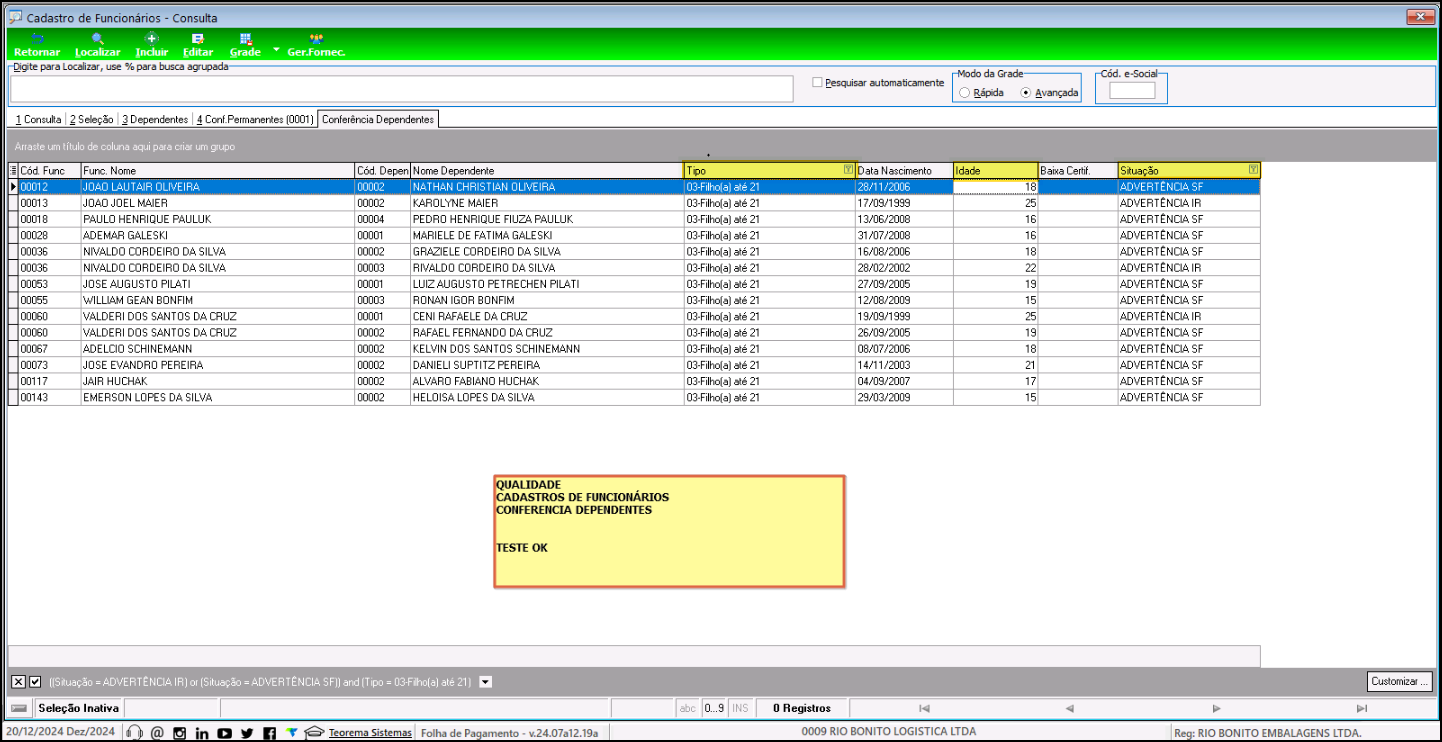Open the Facebook icon in status bar

coord(269,733)
